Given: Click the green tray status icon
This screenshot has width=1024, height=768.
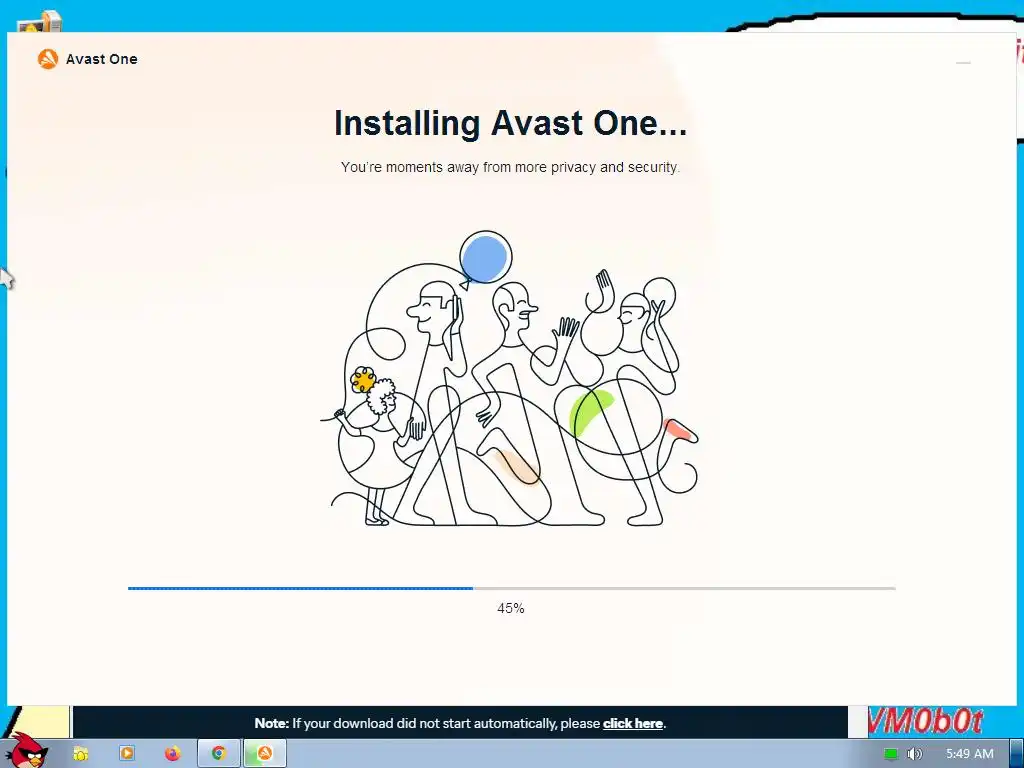Looking at the screenshot, I should point(891,754).
